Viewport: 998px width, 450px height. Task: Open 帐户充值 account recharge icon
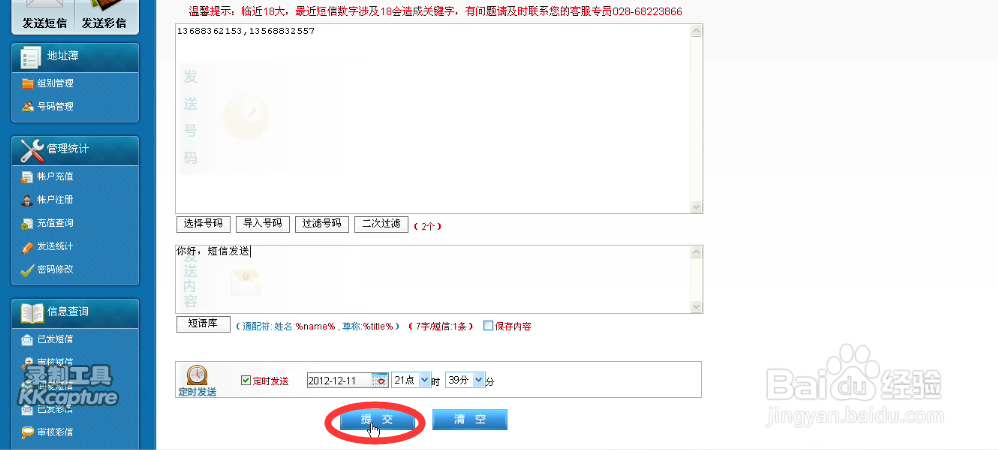27,176
